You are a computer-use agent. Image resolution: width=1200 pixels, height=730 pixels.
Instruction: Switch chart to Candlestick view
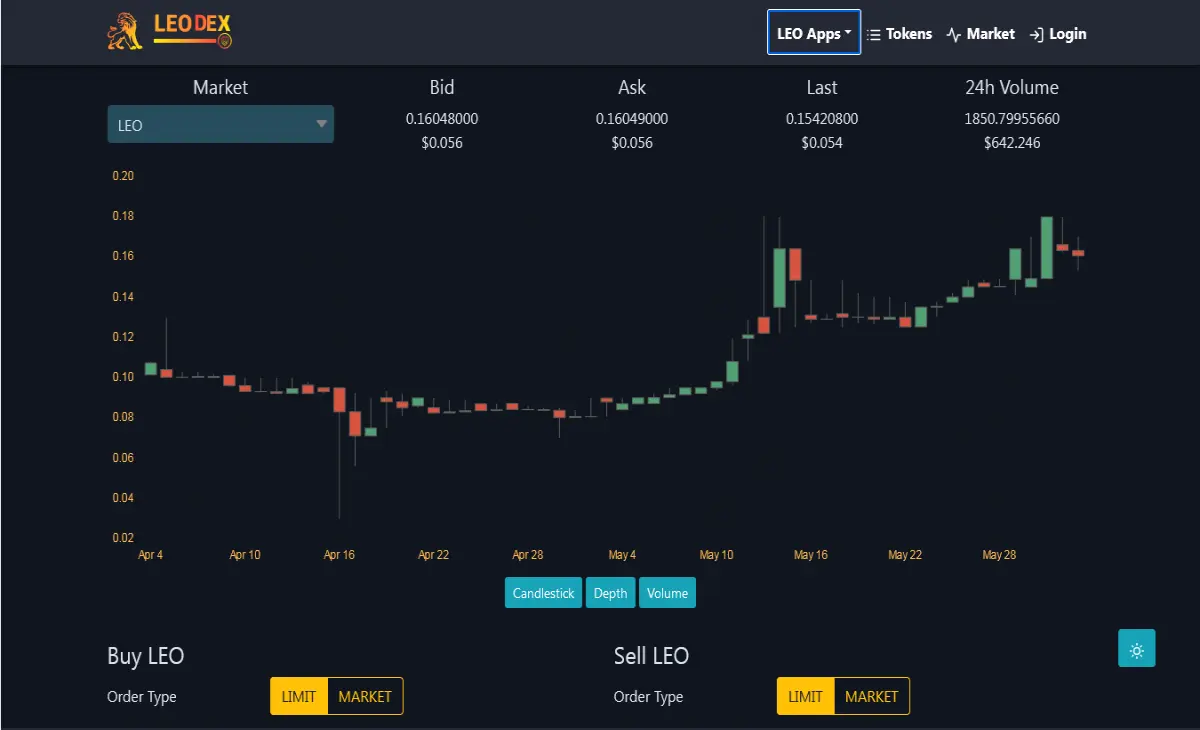(543, 593)
